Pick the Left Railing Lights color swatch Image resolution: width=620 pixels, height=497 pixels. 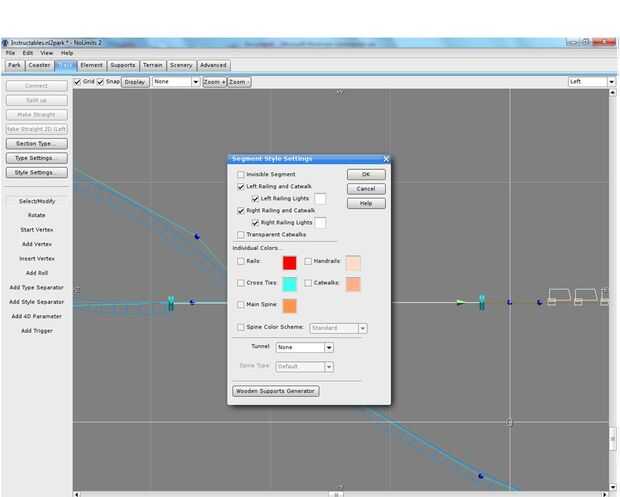pos(320,199)
